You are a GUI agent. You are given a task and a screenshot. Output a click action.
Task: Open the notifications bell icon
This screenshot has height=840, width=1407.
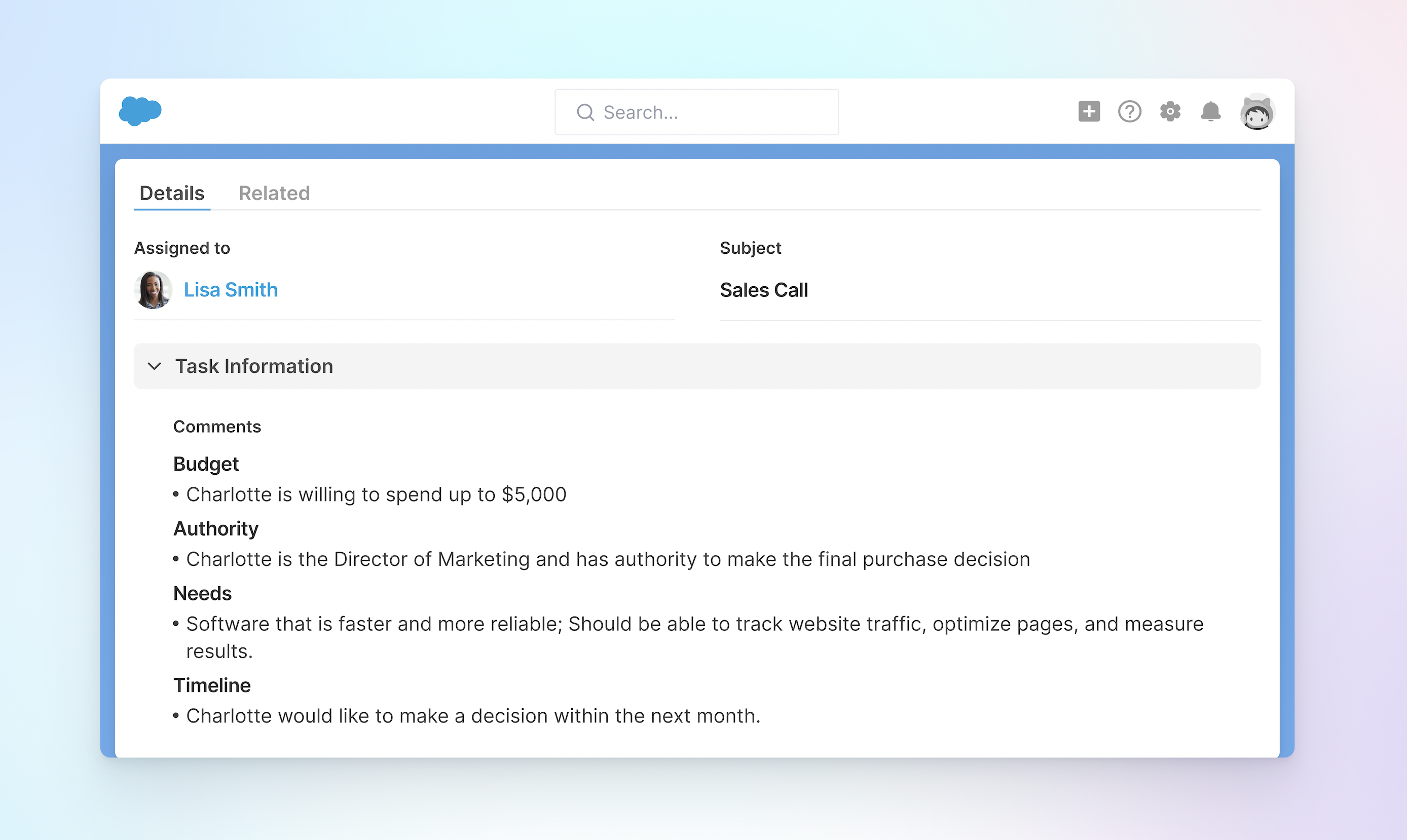[1210, 111]
